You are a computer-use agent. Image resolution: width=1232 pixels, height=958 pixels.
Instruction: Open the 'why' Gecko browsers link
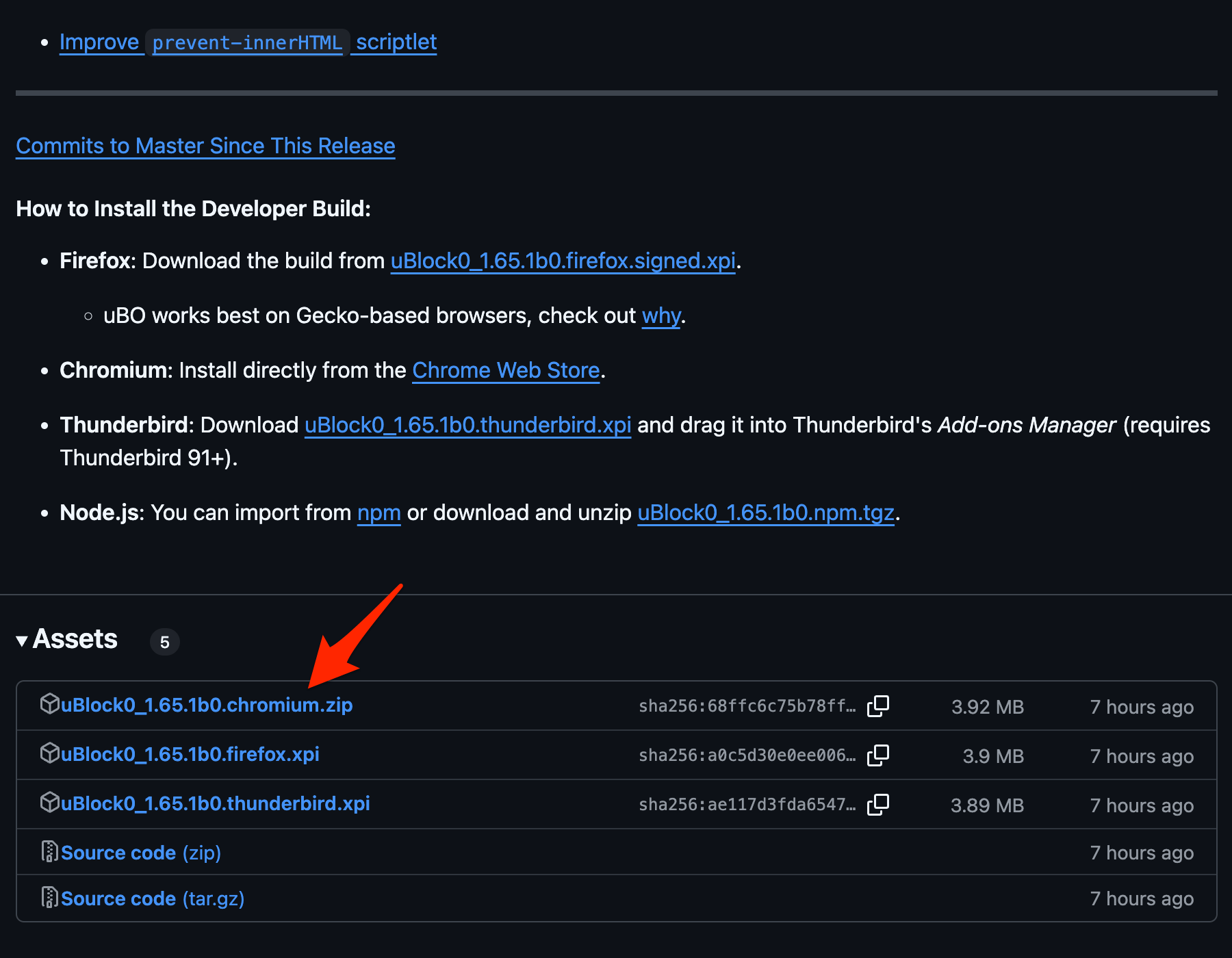click(x=661, y=315)
